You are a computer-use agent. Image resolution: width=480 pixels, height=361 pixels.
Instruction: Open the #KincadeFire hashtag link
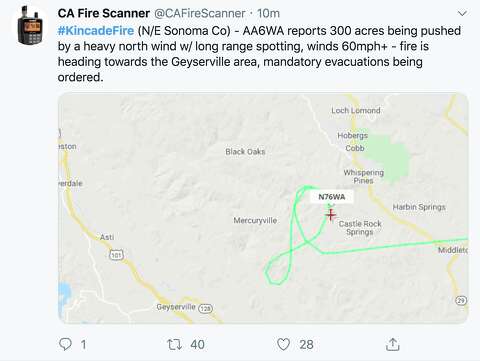tap(96, 31)
